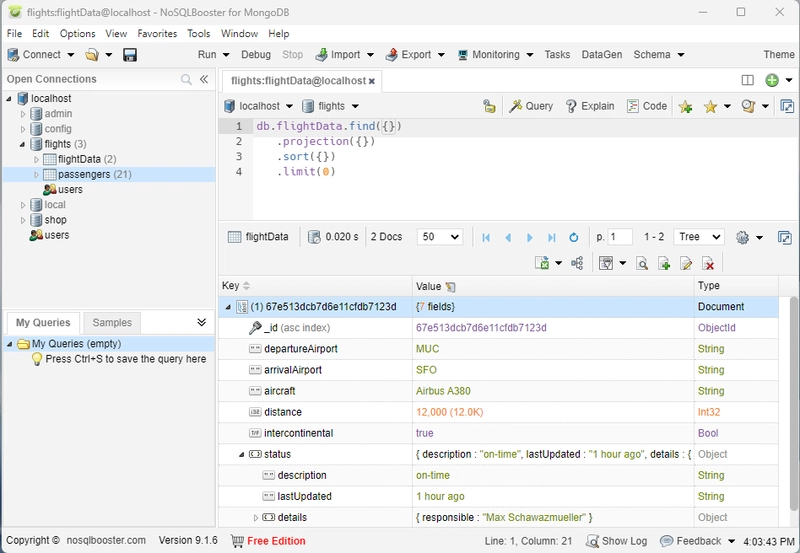Maximize the editor pane with the expand icon

pos(787,106)
